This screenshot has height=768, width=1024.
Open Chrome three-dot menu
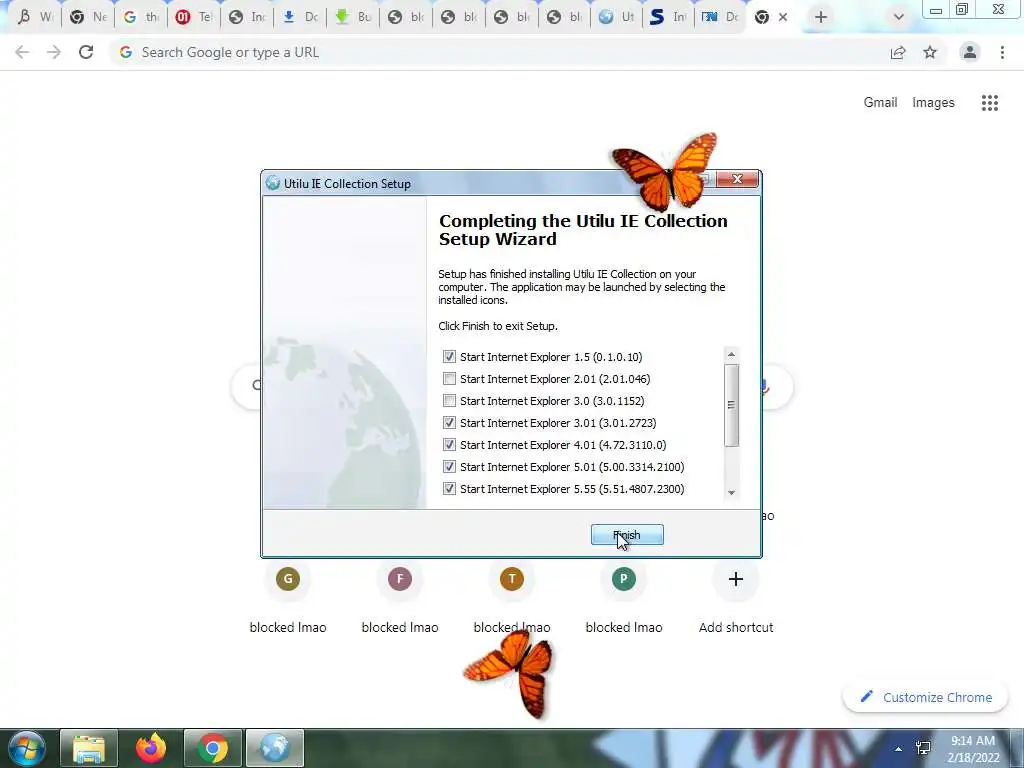pyautogui.click(x=1002, y=52)
